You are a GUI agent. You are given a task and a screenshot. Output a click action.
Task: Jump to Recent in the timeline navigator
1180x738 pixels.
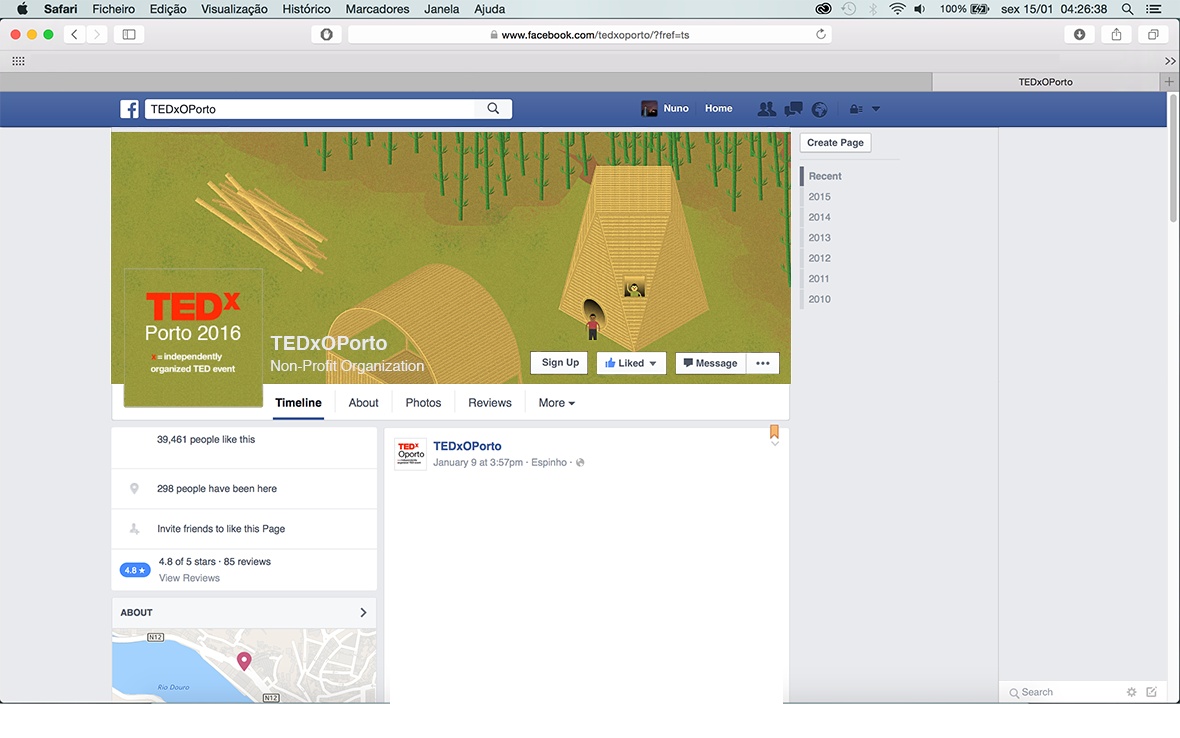[825, 176]
